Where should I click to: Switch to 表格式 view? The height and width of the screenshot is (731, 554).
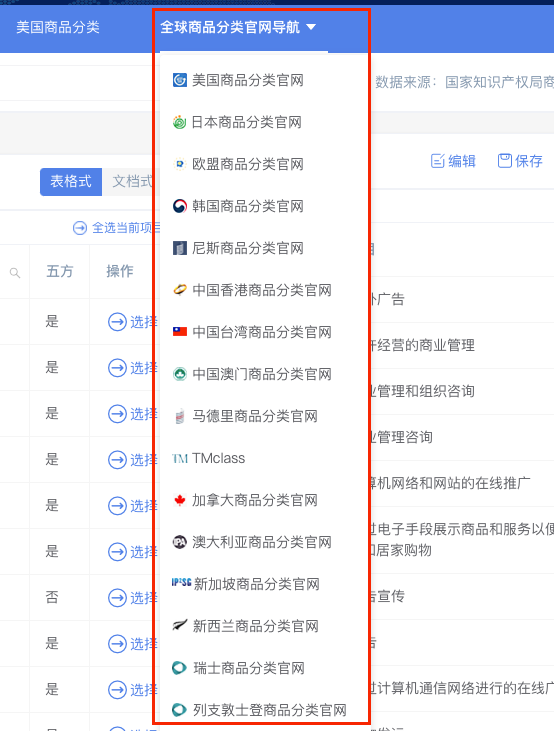[x=71, y=182]
